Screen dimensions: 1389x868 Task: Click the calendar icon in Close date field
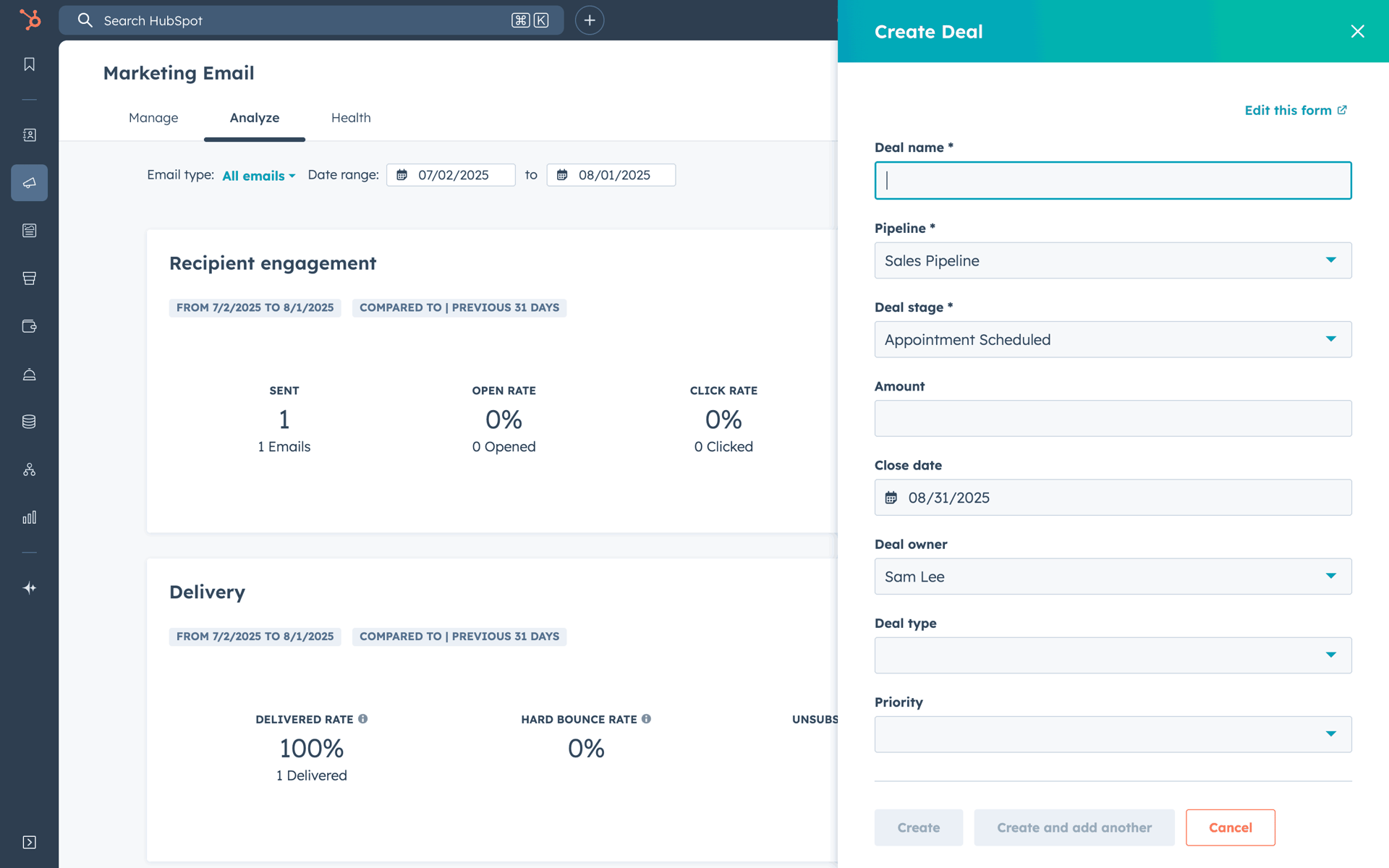click(891, 498)
